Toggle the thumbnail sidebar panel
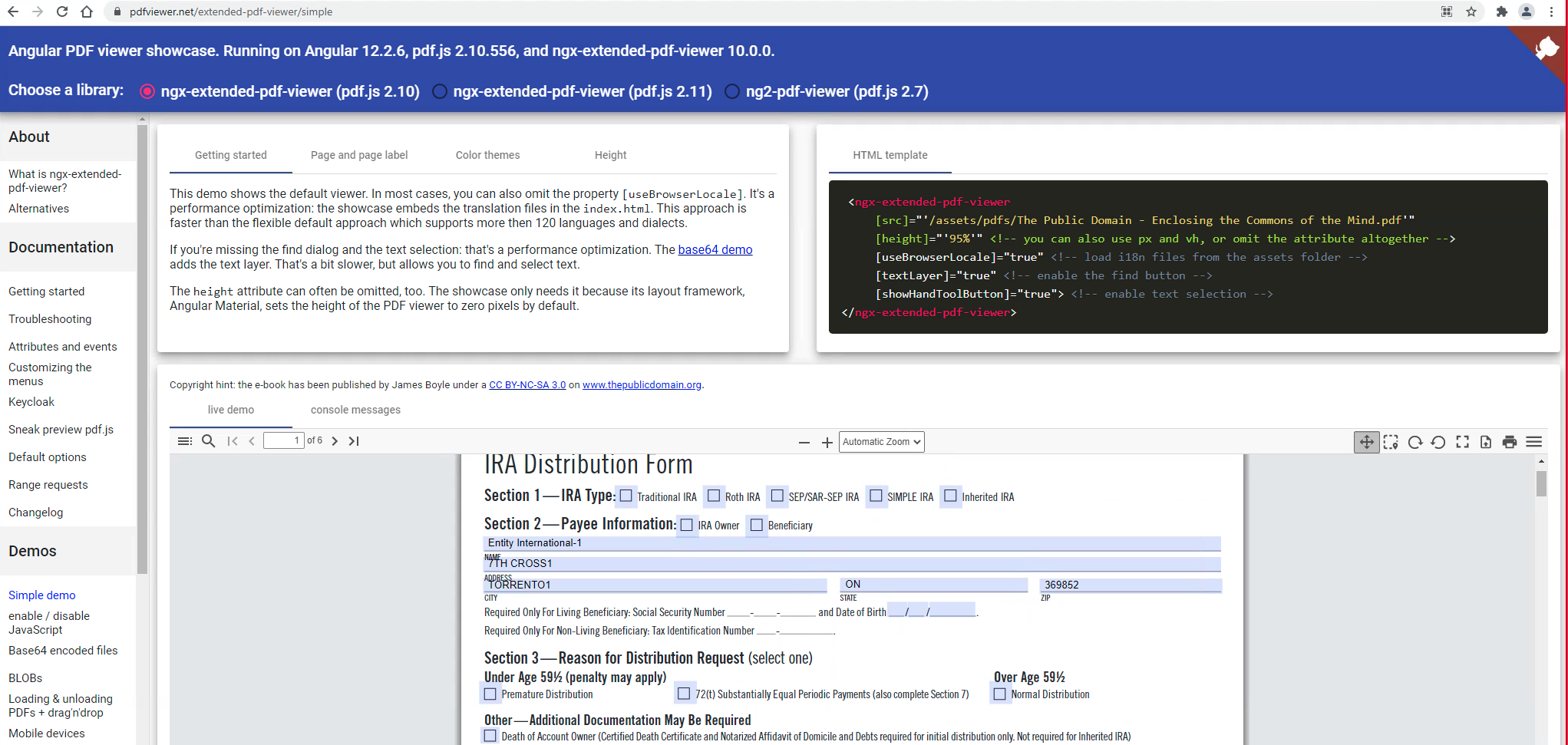The width and height of the screenshot is (1568, 745). (185, 441)
